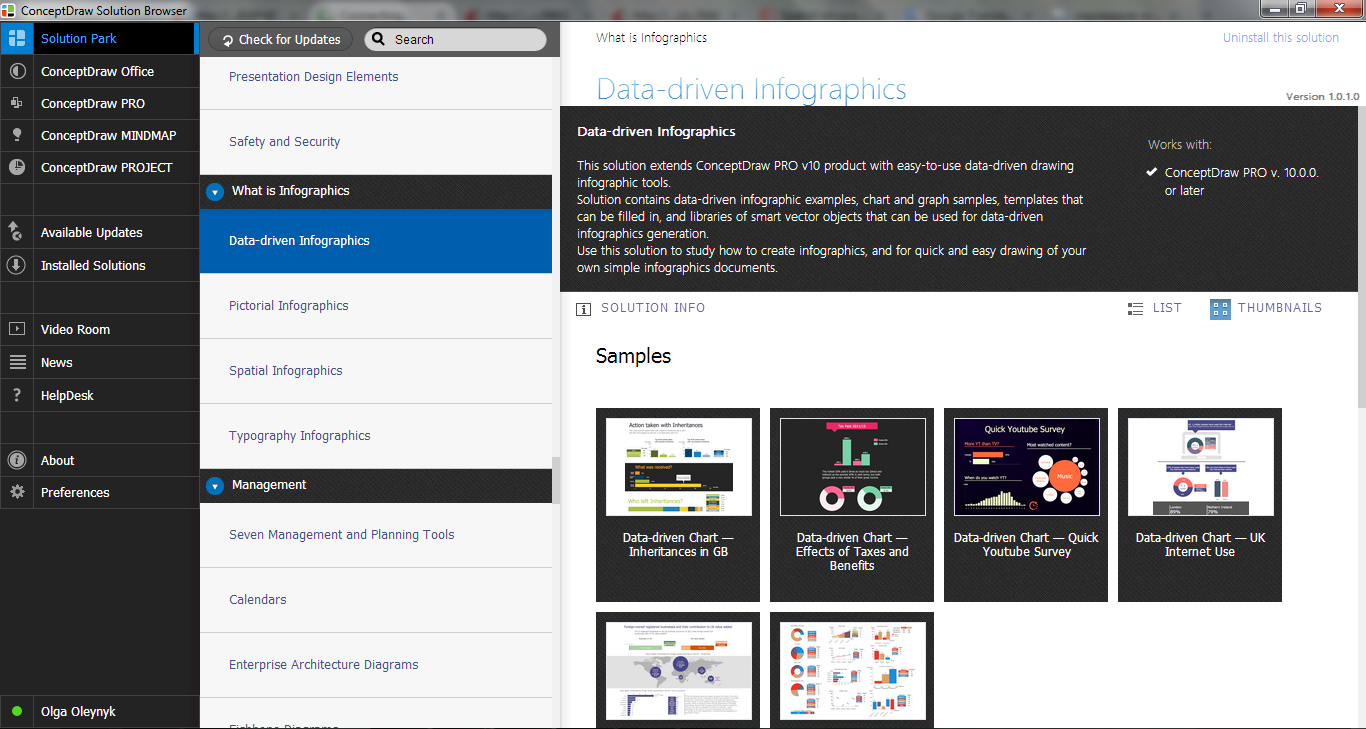The height and width of the screenshot is (729, 1366).
Task: Click the Preferences gear icon
Action: (16, 493)
